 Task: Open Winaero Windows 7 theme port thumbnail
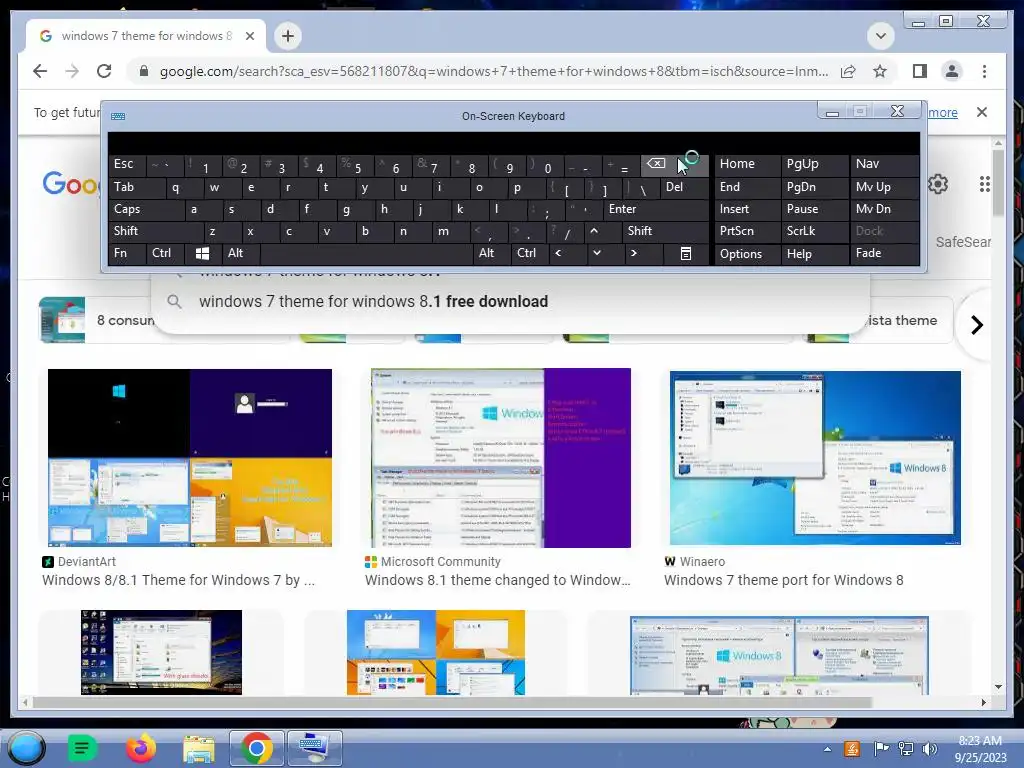815,458
